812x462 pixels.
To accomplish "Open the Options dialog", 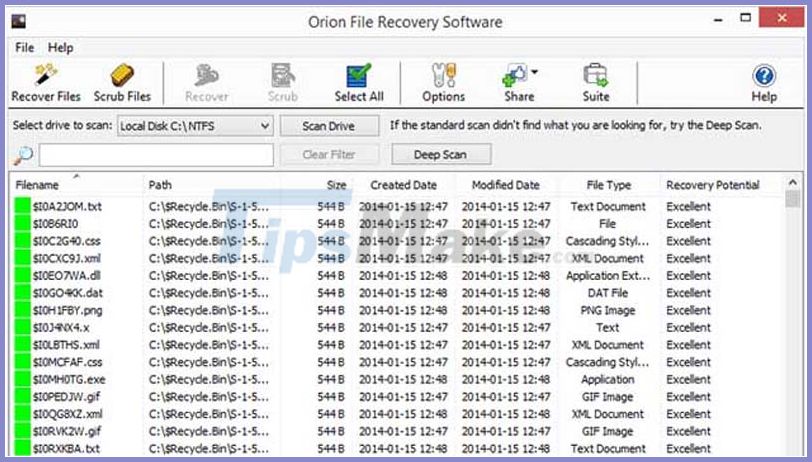I will point(444,83).
